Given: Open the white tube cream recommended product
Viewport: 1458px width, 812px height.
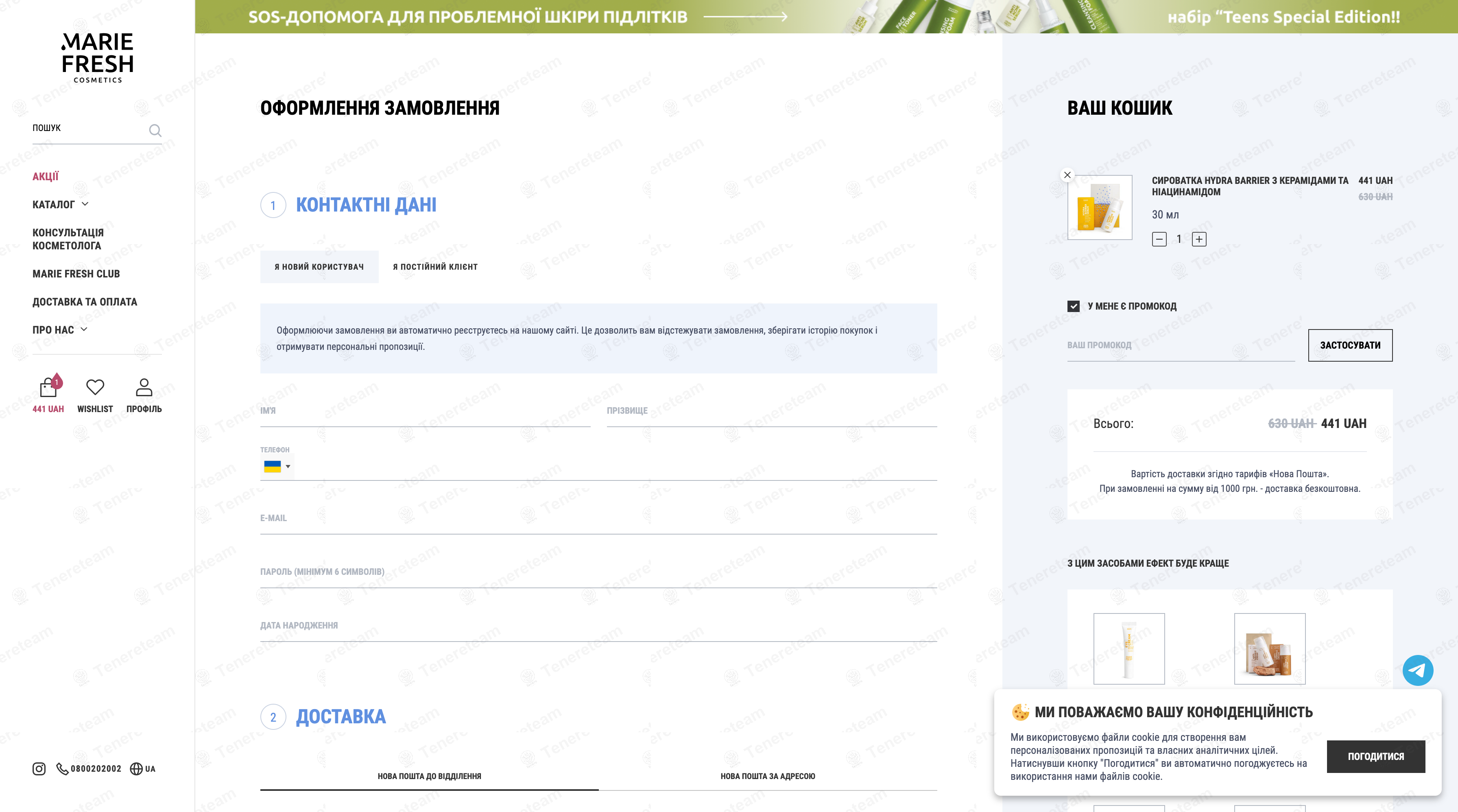Looking at the screenshot, I should point(1129,648).
